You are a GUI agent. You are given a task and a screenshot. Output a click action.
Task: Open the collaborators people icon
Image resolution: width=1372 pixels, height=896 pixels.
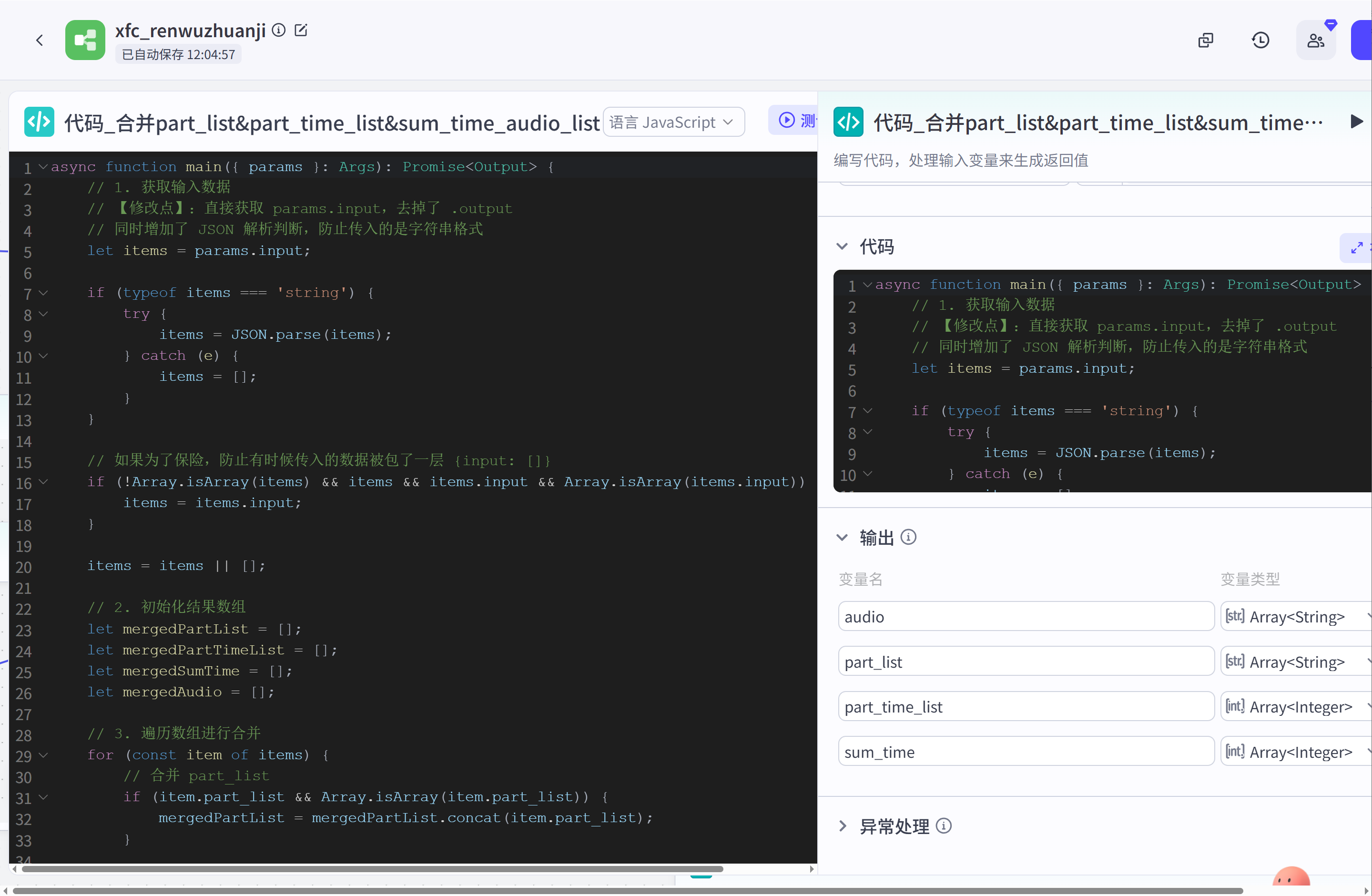(1315, 41)
